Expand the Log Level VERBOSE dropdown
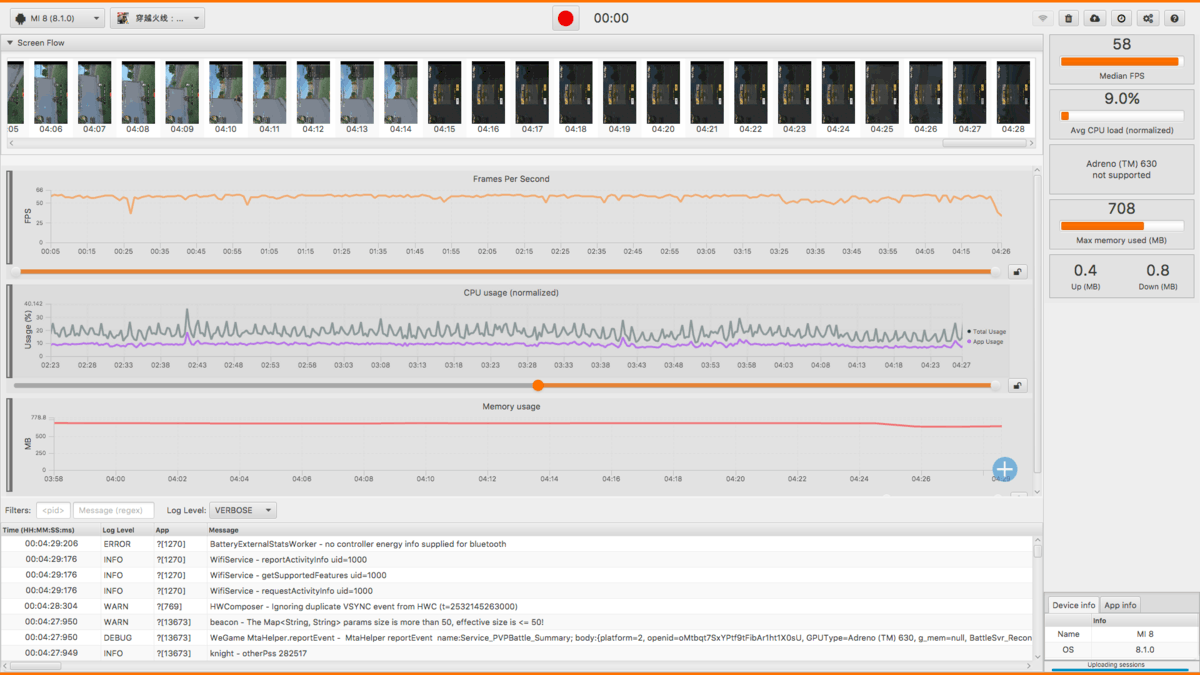This screenshot has height=675, width=1200. pos(243,510)
